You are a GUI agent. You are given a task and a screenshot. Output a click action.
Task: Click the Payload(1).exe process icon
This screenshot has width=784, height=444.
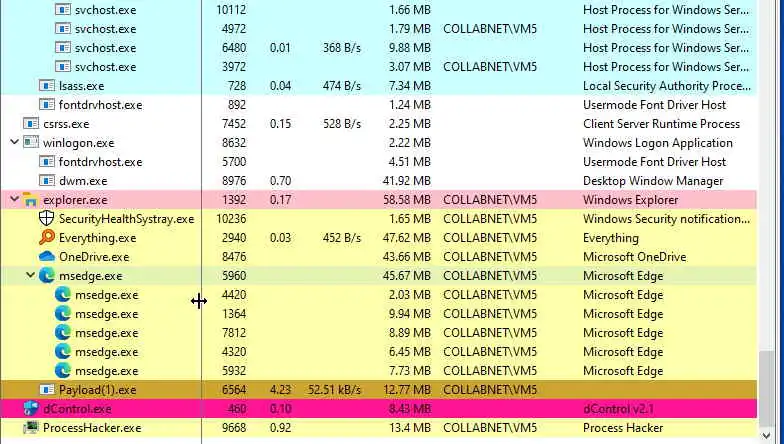[x=46, y=390]
